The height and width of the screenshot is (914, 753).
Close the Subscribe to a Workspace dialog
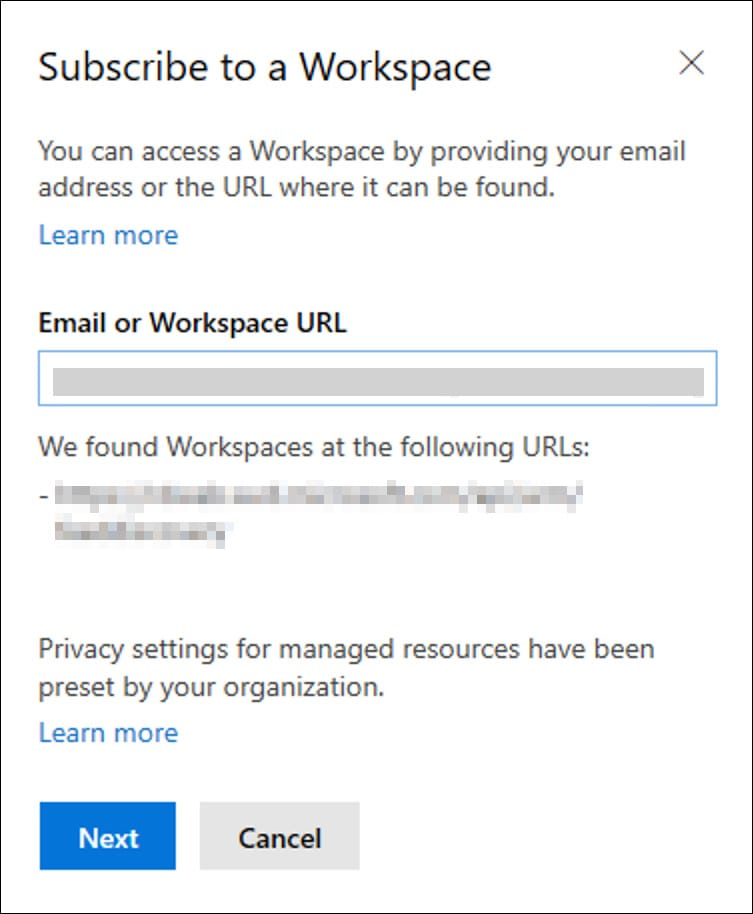(691, 62)
